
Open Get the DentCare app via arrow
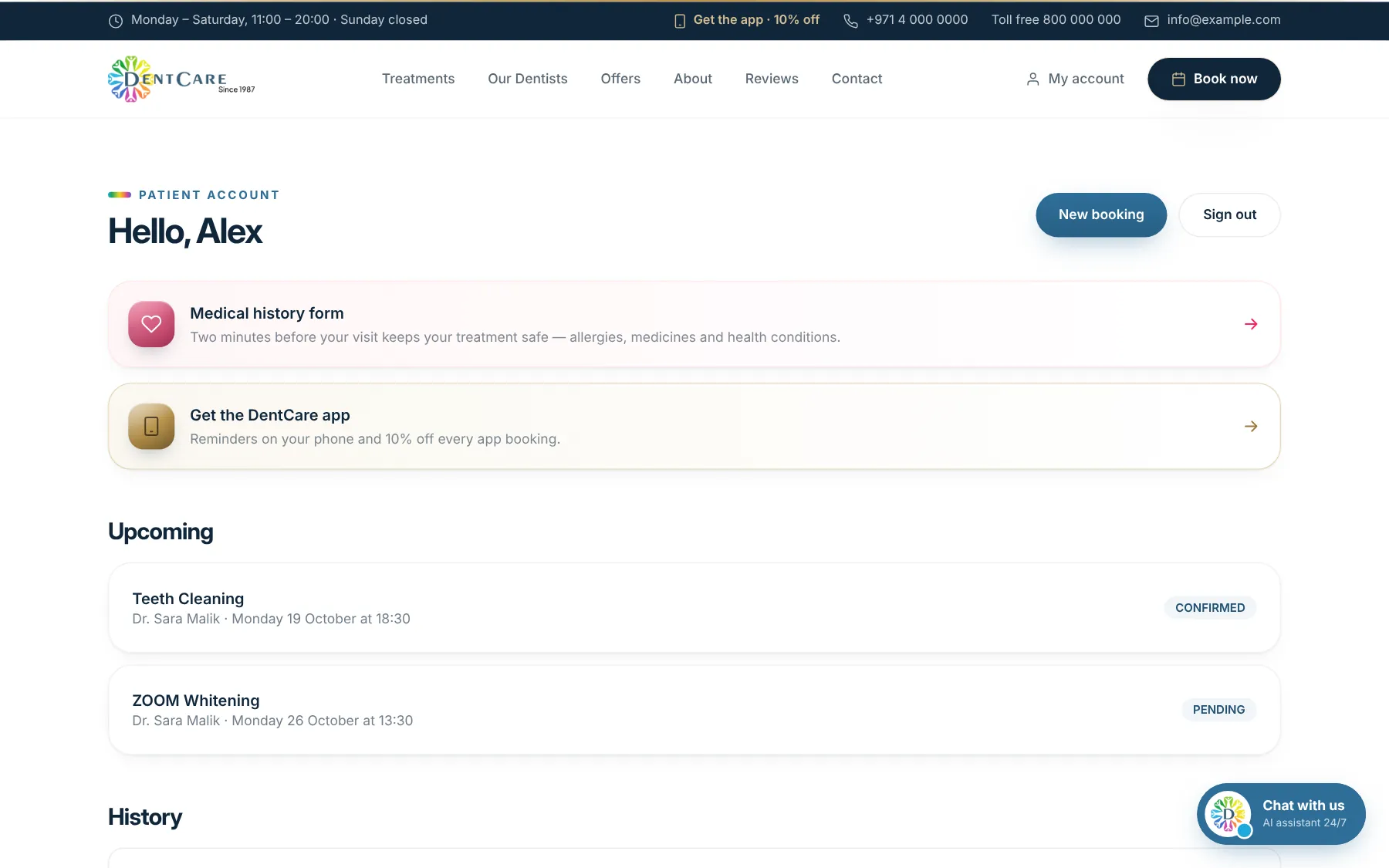pos(1251,426)
